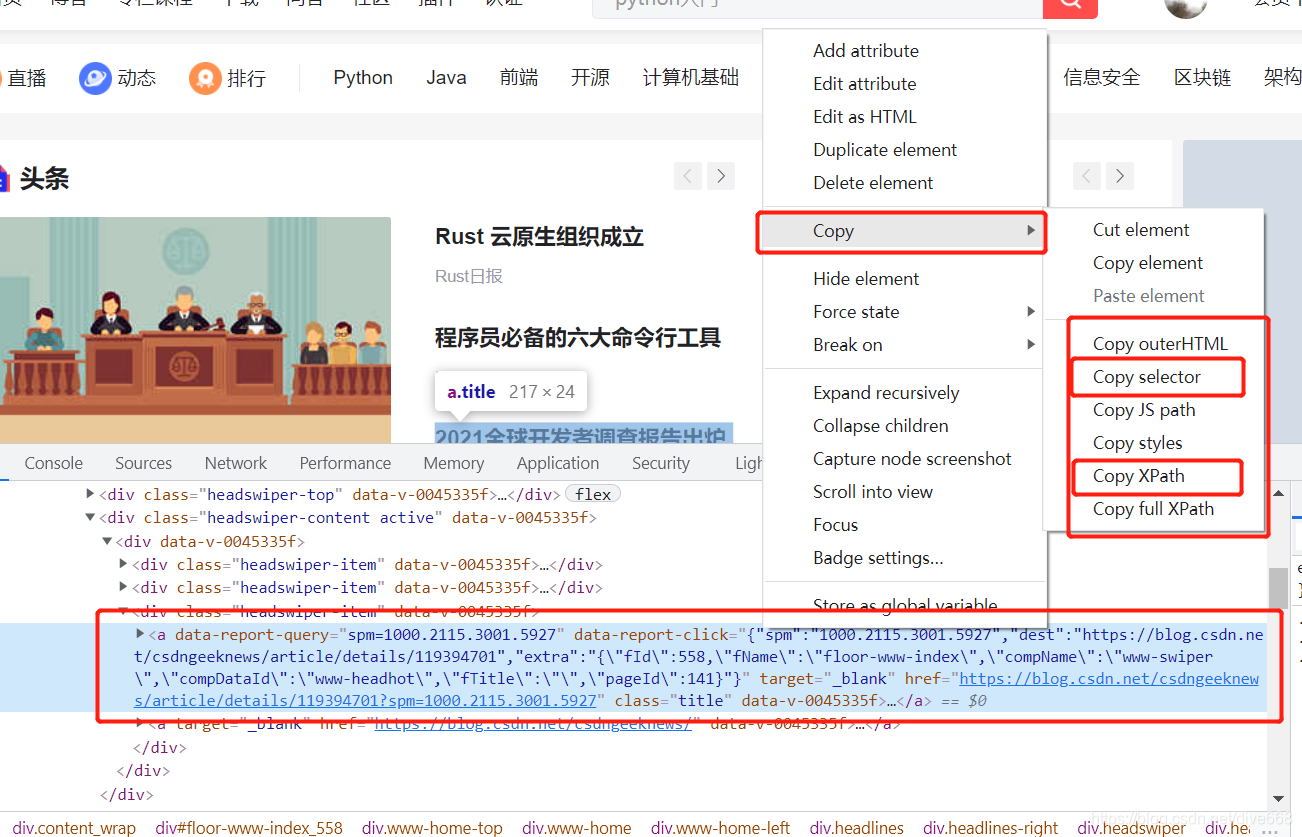
Task: Click the far-right carousel next arrow
Action: coord(1120,176)
